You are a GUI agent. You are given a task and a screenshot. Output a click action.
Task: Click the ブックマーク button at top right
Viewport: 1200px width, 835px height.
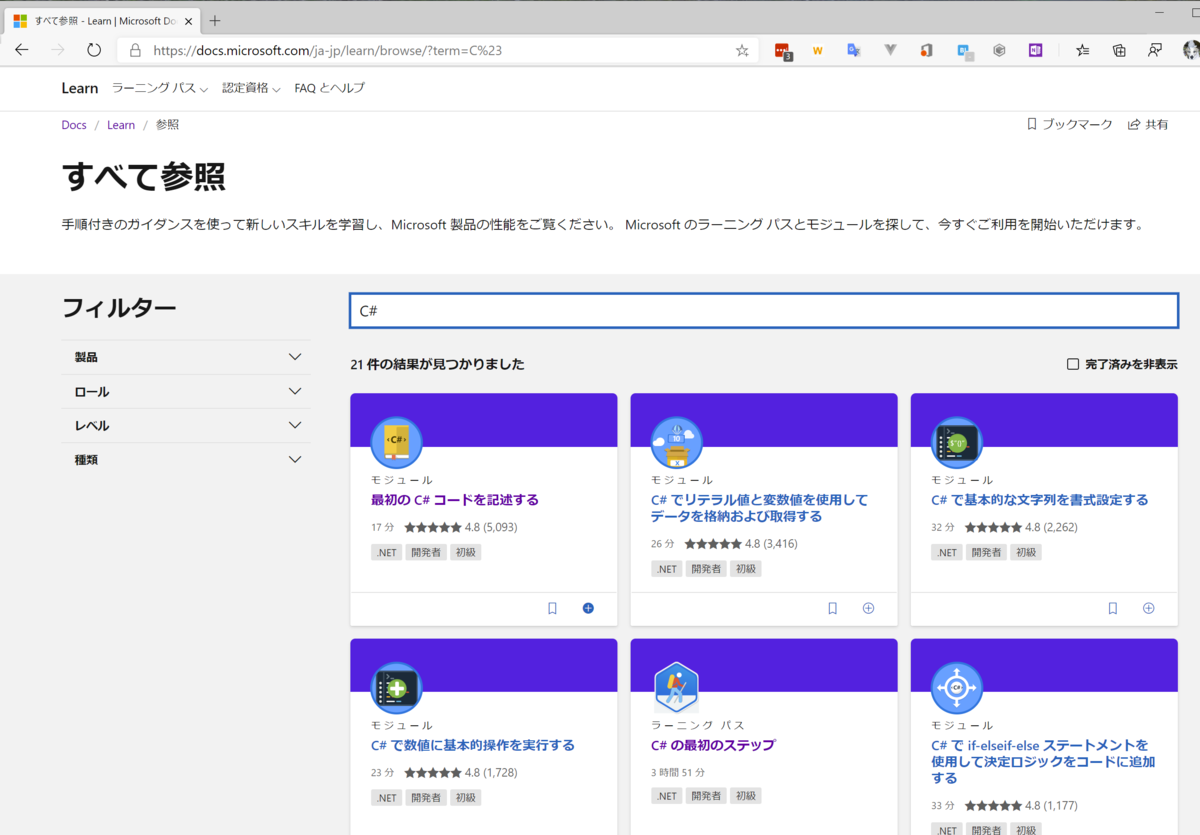tap(1069, 125)
